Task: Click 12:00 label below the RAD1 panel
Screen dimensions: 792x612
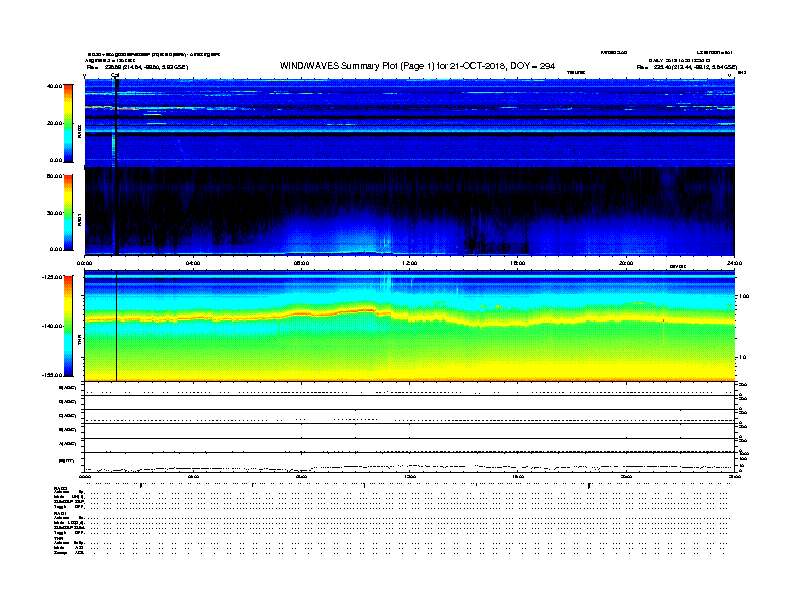Action: 410,263
